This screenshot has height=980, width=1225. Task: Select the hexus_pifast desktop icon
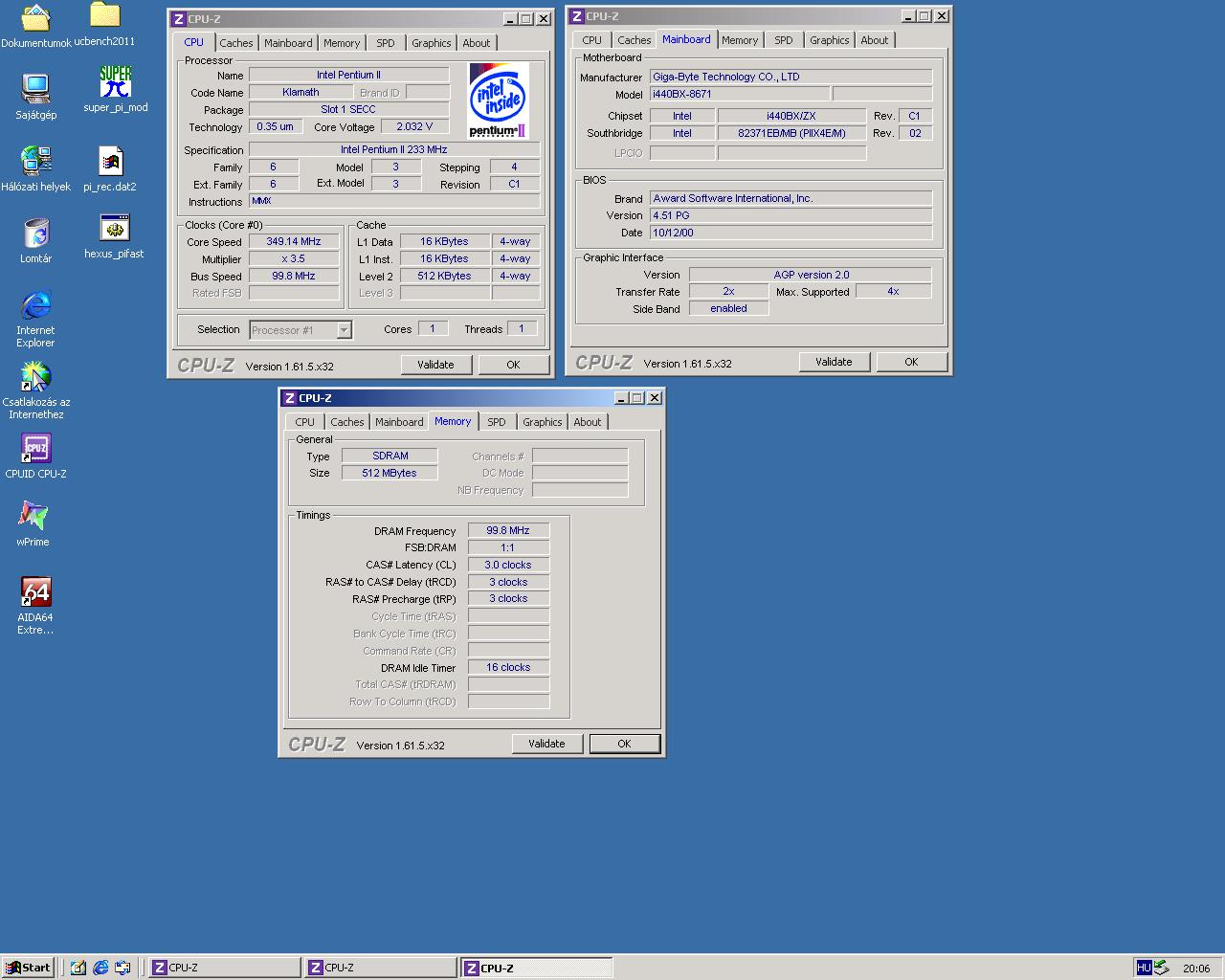pyautogui.click(x=114, y=228)
